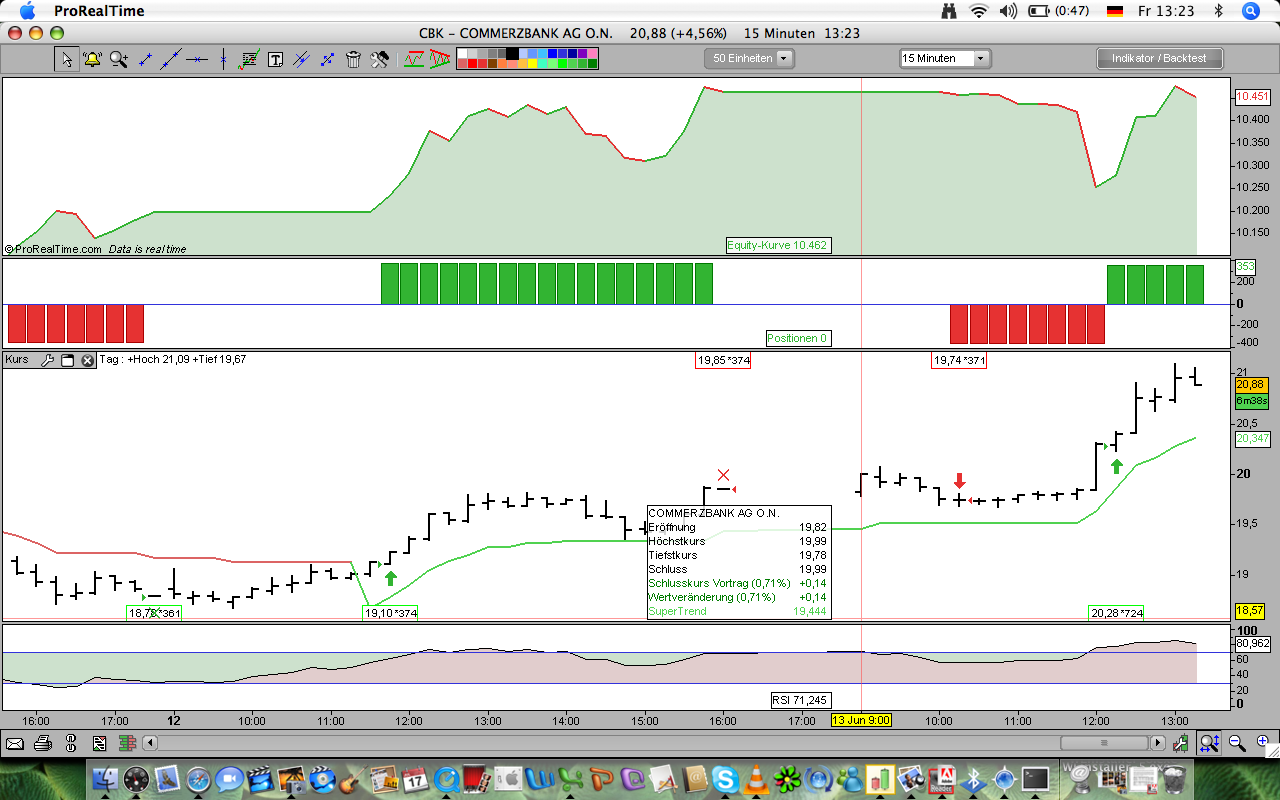Click the chain link icon
The height and width of the screenshot is (800, 1280).
point(71,743)
